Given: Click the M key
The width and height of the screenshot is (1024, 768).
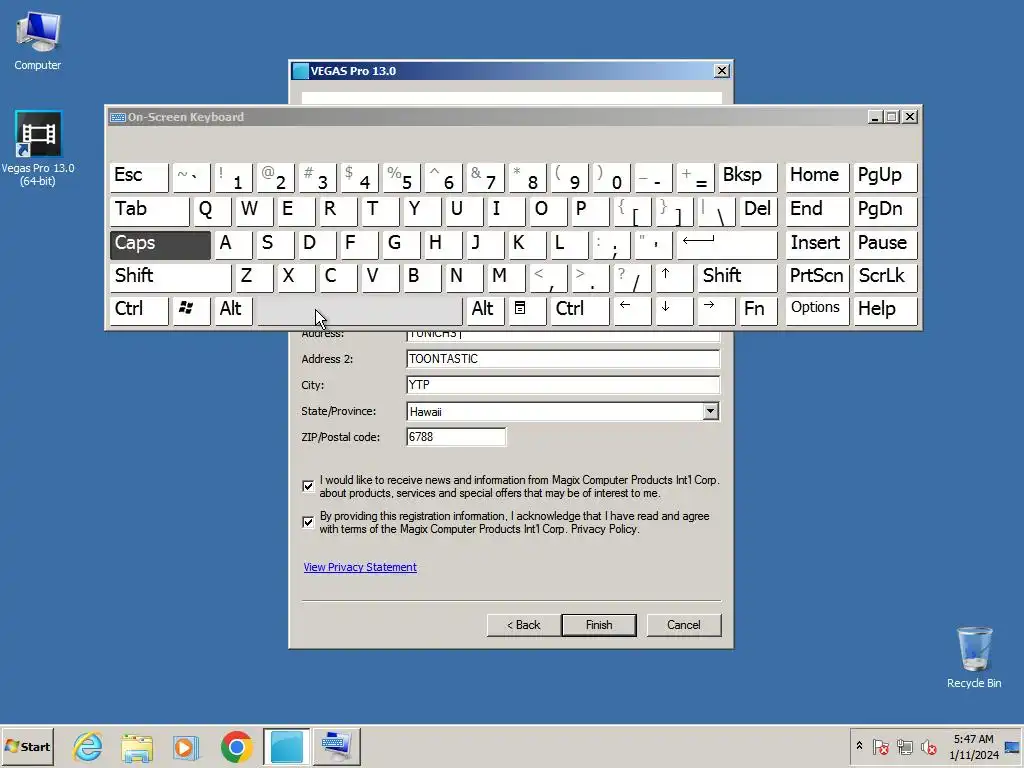Looking at the screenshot, I should pos(505,278).
